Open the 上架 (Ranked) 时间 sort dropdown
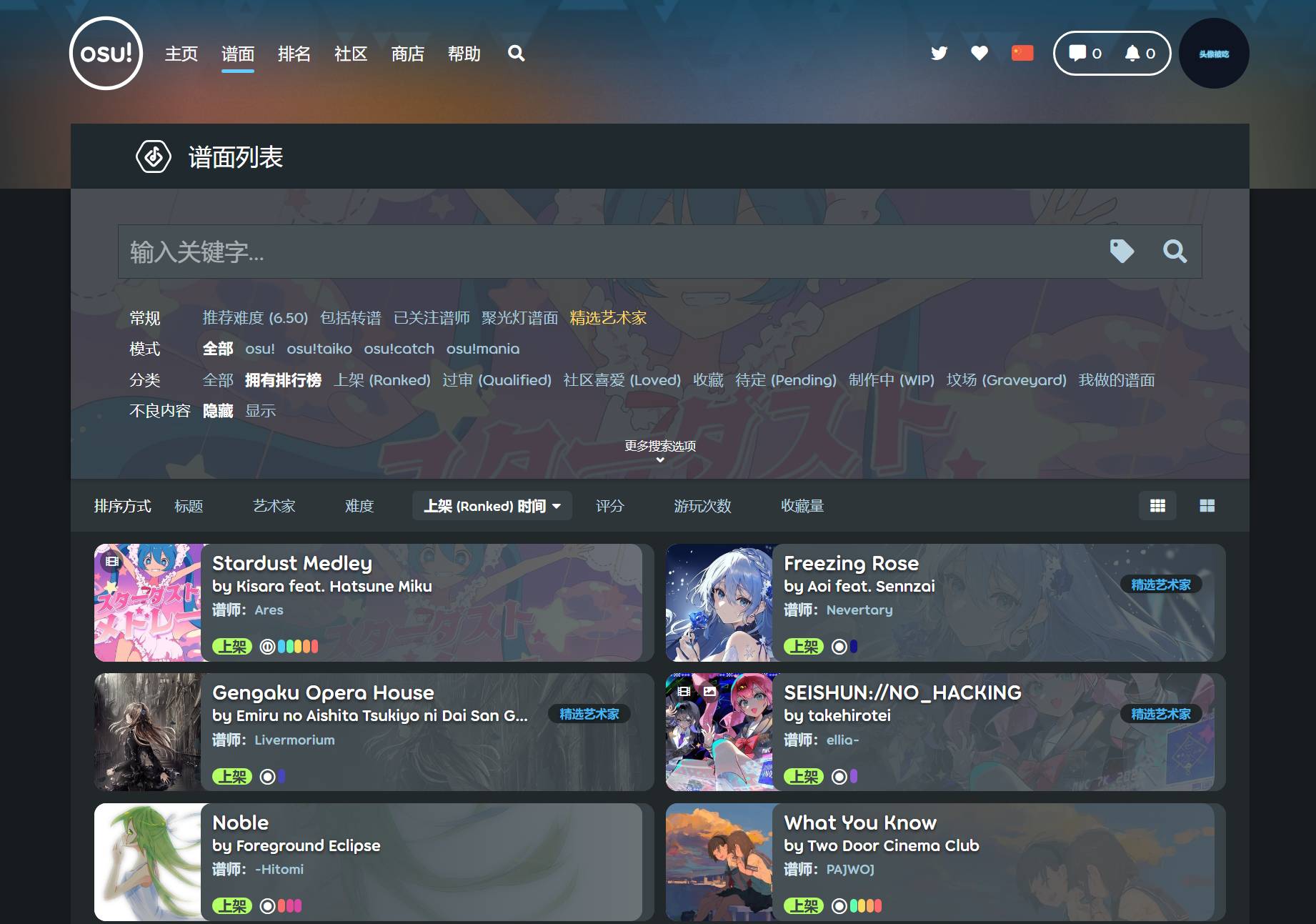1316x924 pixels. click(x=492, y=506)
